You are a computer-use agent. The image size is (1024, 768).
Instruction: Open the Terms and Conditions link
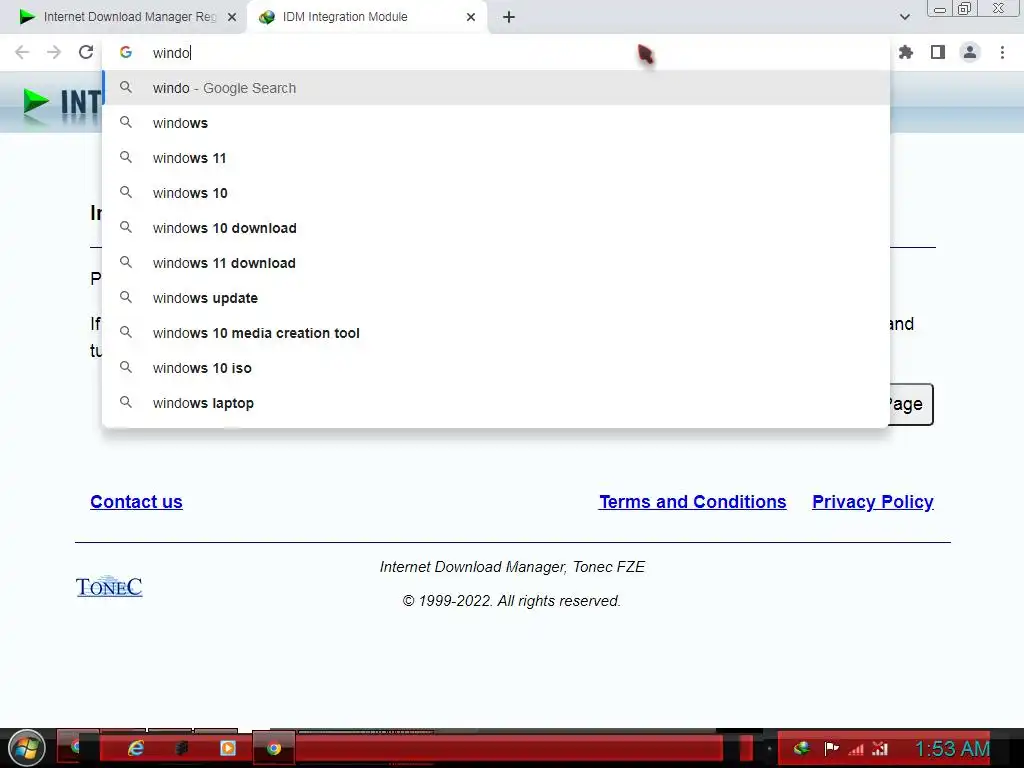click(x=692, y=502)
